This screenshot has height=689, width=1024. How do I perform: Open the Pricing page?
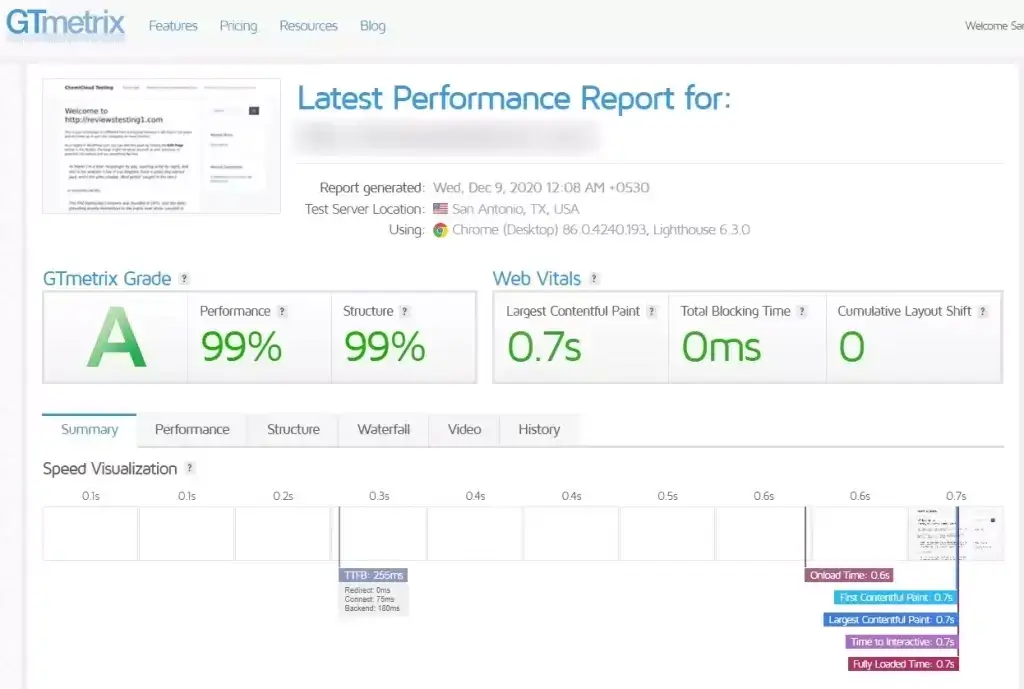click(238, 26)
